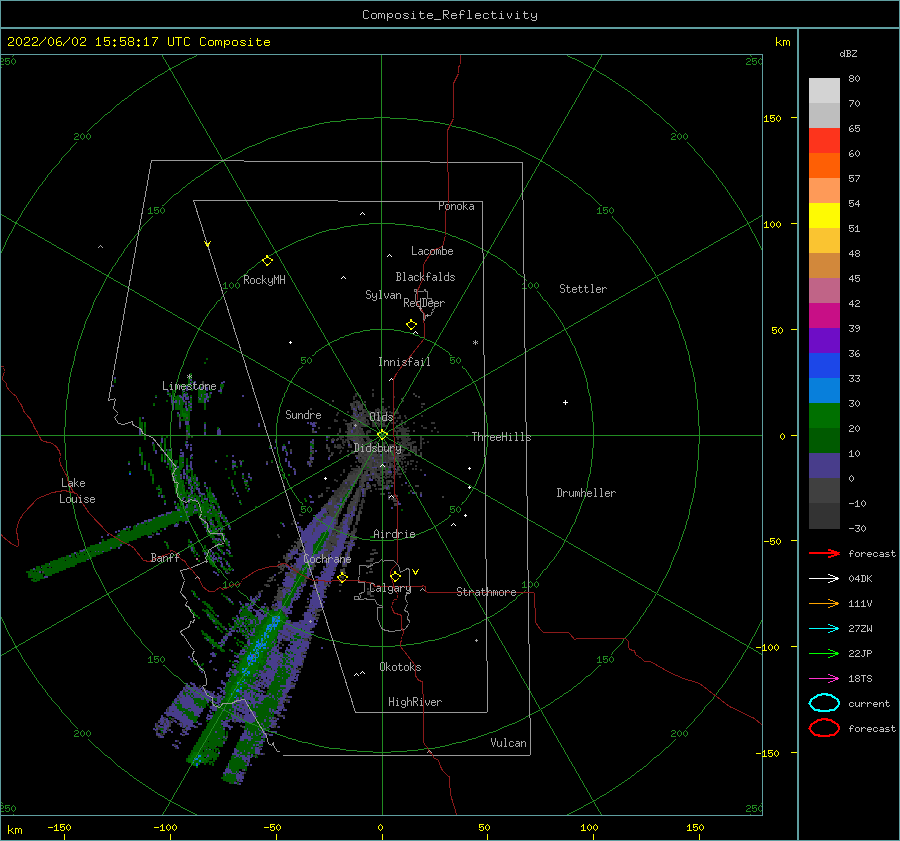Click the Lacombe town label
This screenshot has height=841, width=900.
coord(432,251)
